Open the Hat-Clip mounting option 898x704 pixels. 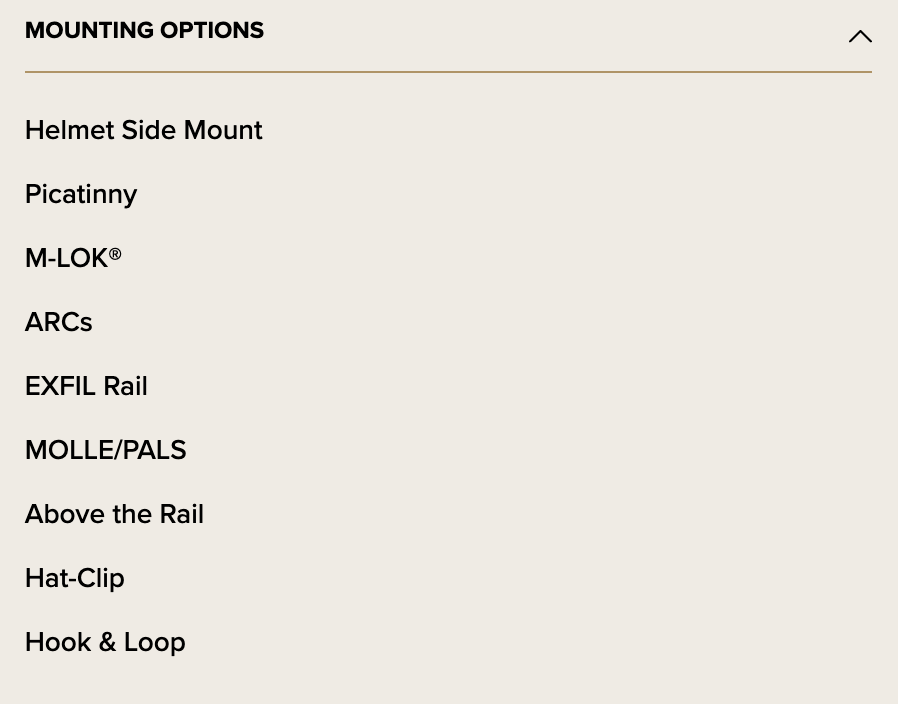[75, 579]
